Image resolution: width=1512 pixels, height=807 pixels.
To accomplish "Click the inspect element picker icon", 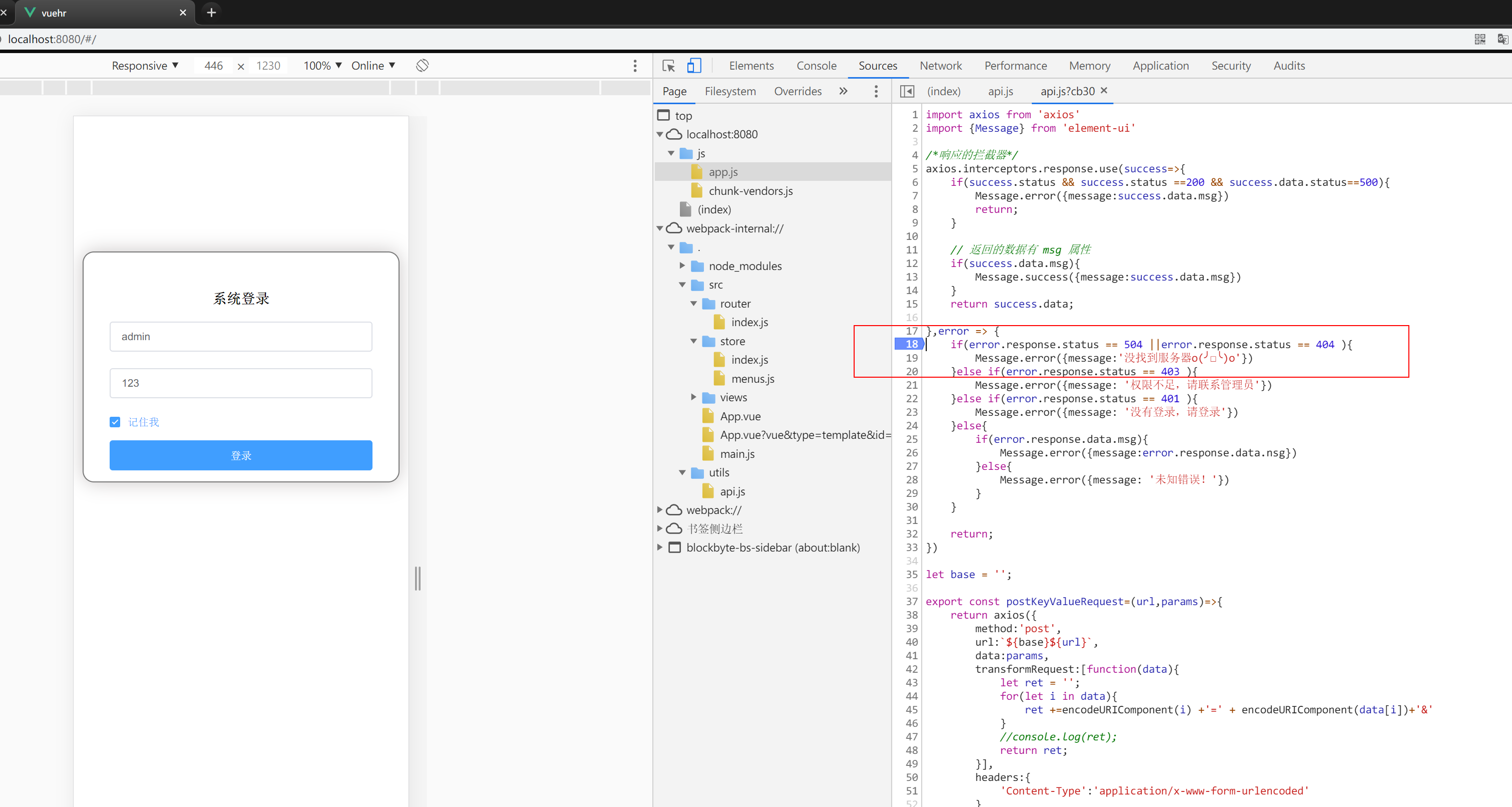I will pyautogui.click(x=668, y=66).
